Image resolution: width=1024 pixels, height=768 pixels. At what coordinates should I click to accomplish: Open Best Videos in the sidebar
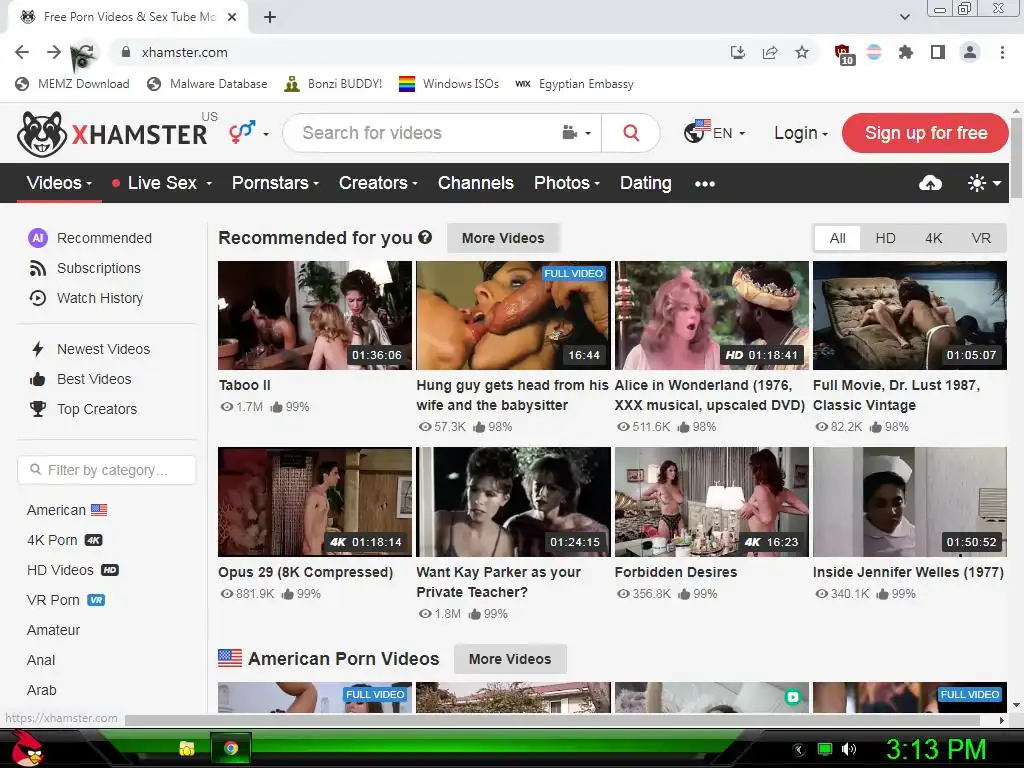tap(80, 379)
